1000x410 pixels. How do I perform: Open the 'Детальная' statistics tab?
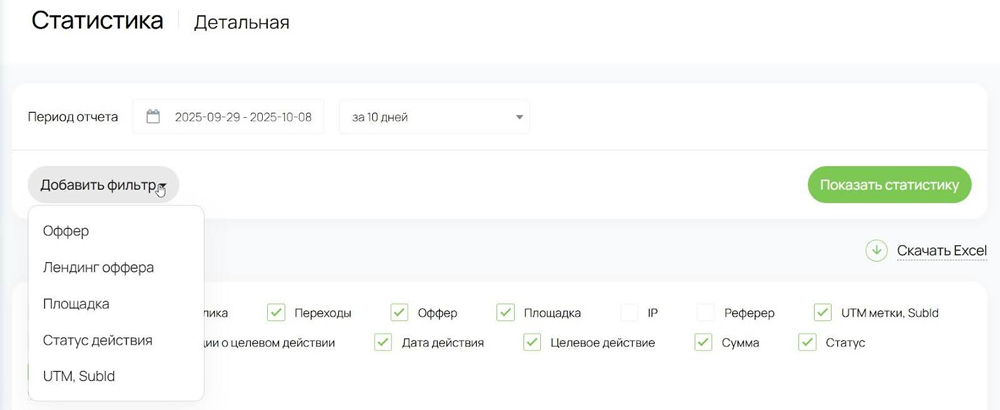pos(242,22)
